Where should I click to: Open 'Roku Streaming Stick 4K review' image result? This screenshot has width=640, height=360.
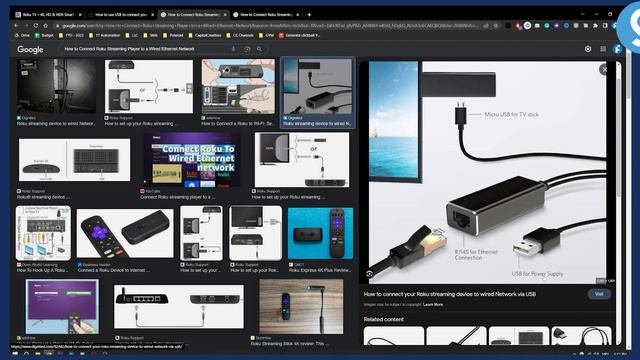[301, 307]
